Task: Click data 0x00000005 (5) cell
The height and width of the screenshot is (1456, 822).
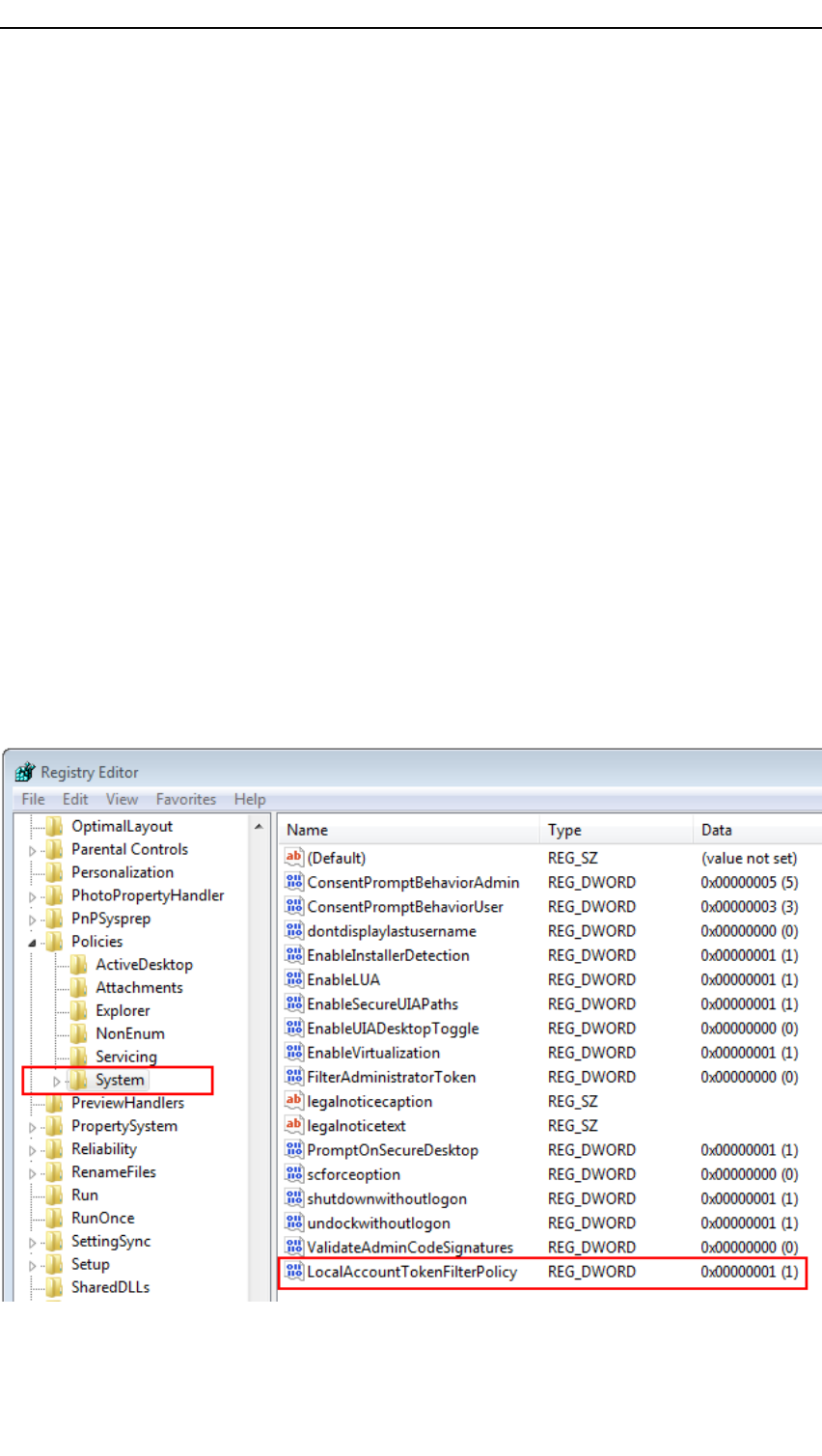Action: (750, 882)
